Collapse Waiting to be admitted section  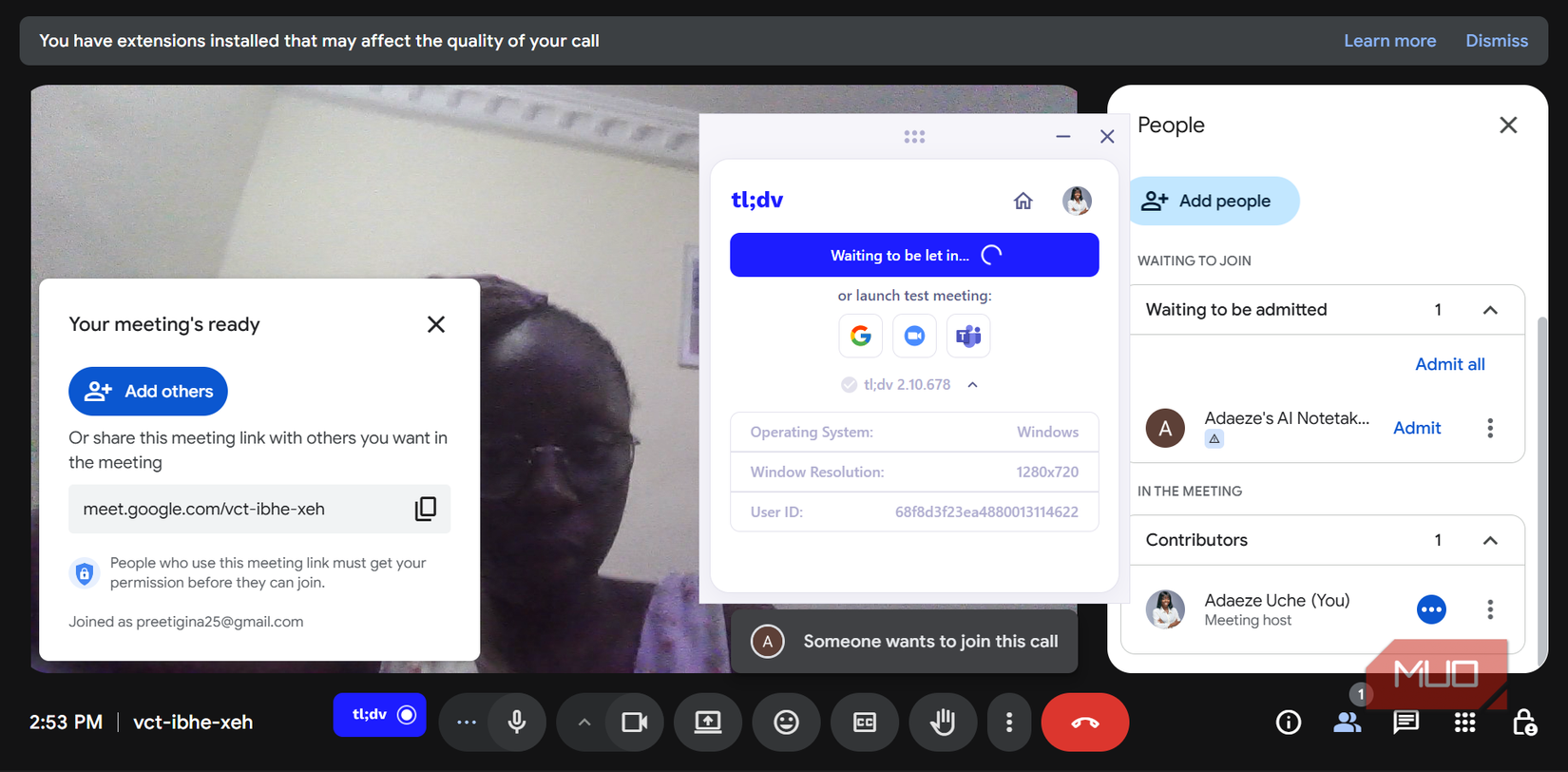(x=1490, y=310)
